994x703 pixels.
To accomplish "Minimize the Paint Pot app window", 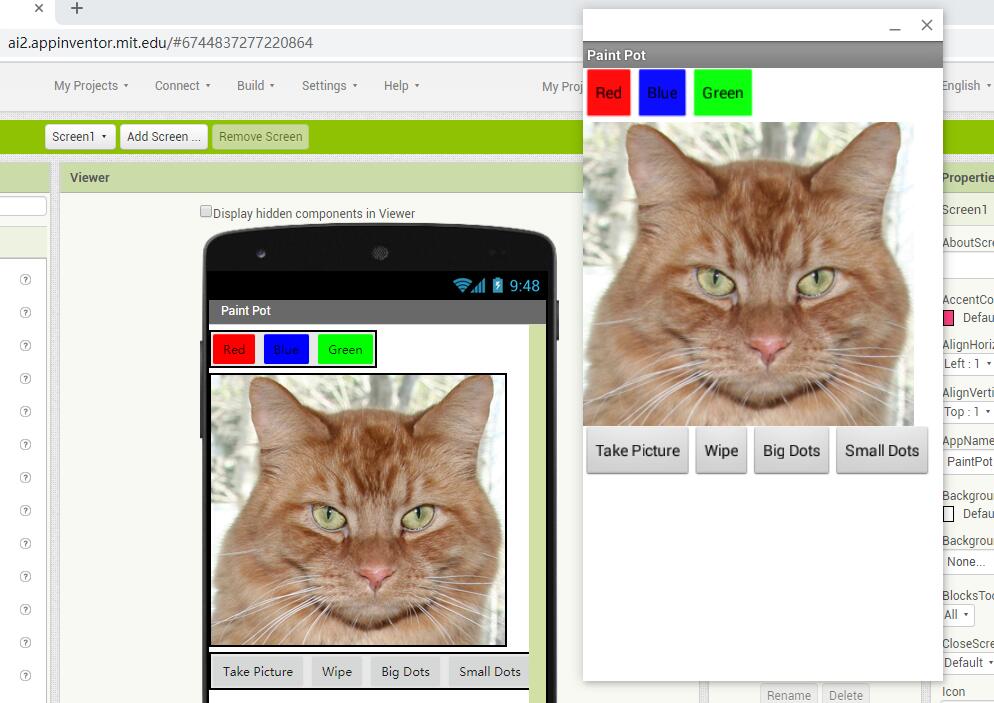I will (x=895, y=27).
